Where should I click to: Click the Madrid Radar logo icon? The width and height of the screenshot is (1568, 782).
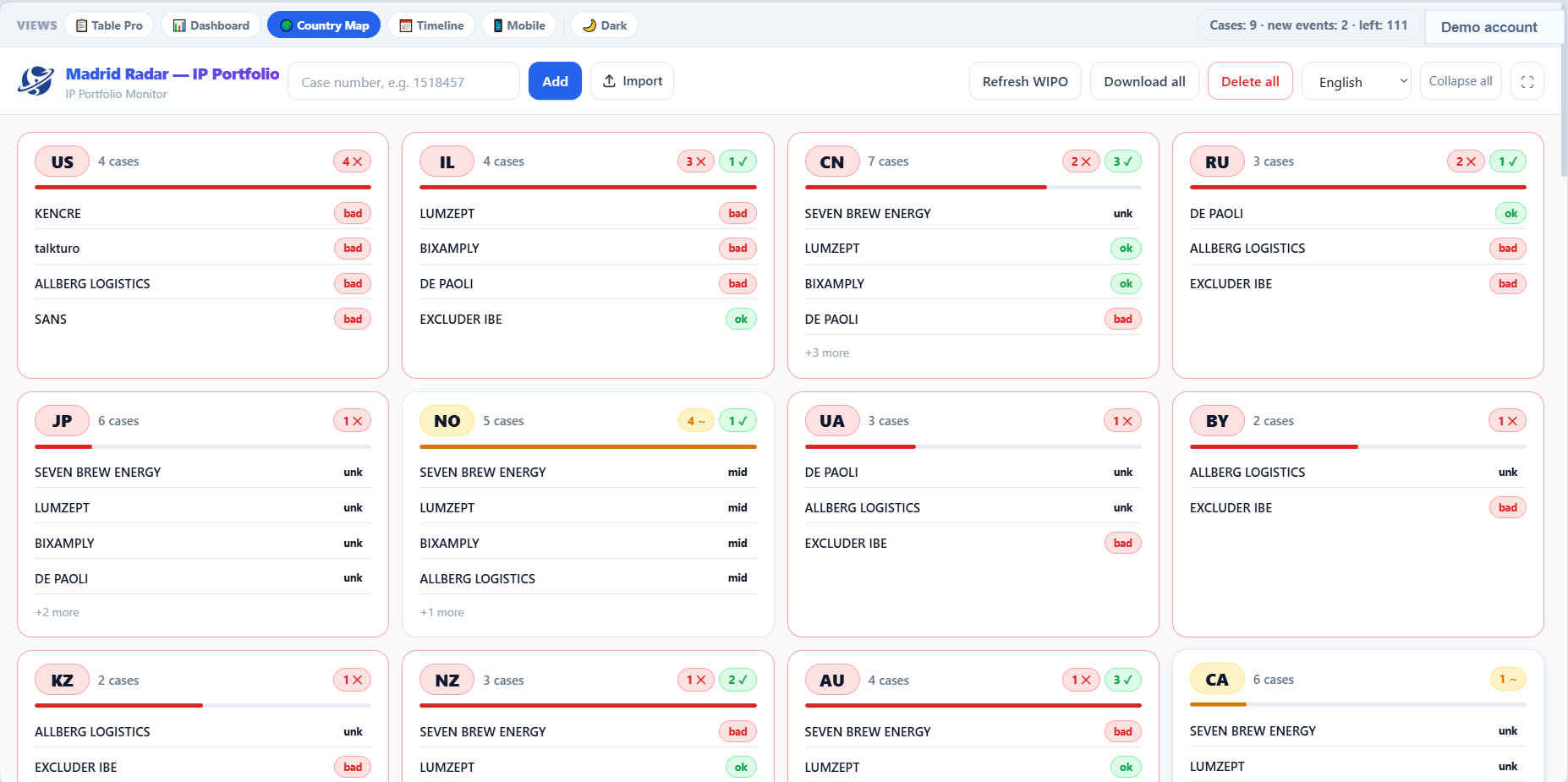(x=36, y=81)
